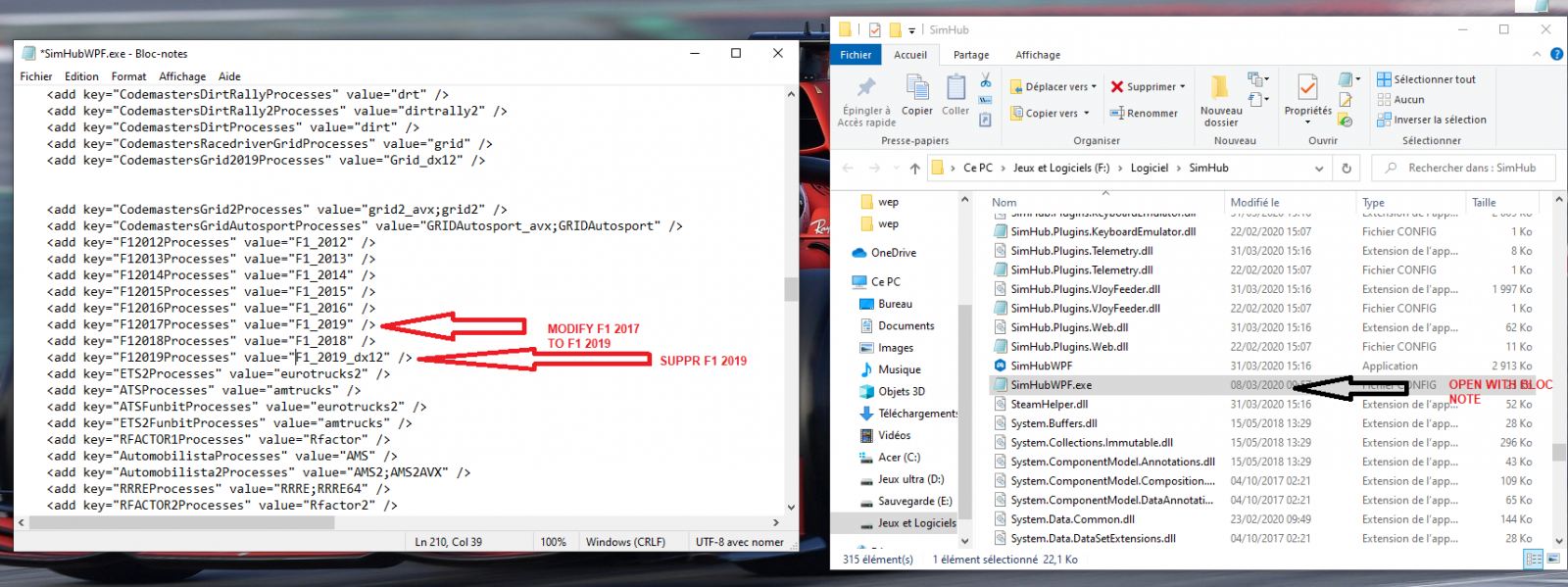Open the Ouvrir dropdown icon next to Propriétés
The height and width of the screenshot is (587, 1568).
tap(1349, 79)
